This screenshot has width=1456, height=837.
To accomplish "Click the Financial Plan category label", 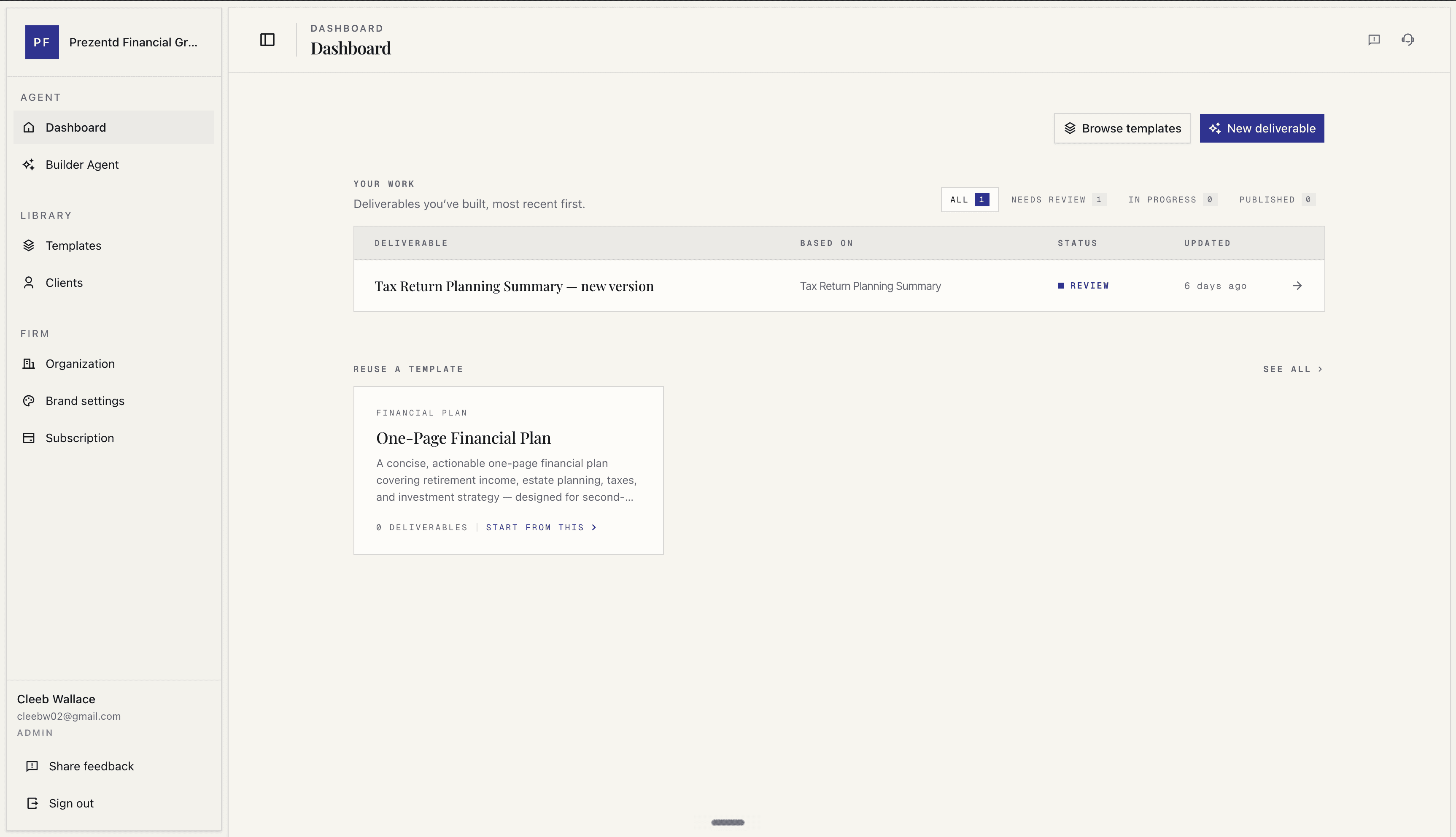I will pos(422,413).
